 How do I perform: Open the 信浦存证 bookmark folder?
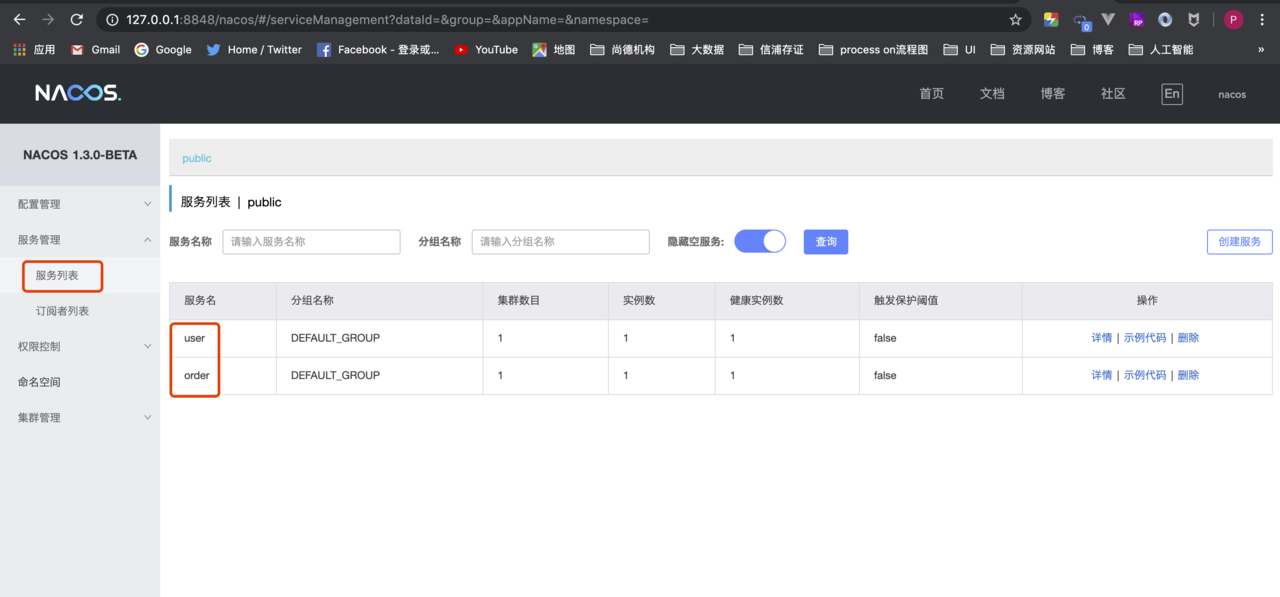[771, 49]
